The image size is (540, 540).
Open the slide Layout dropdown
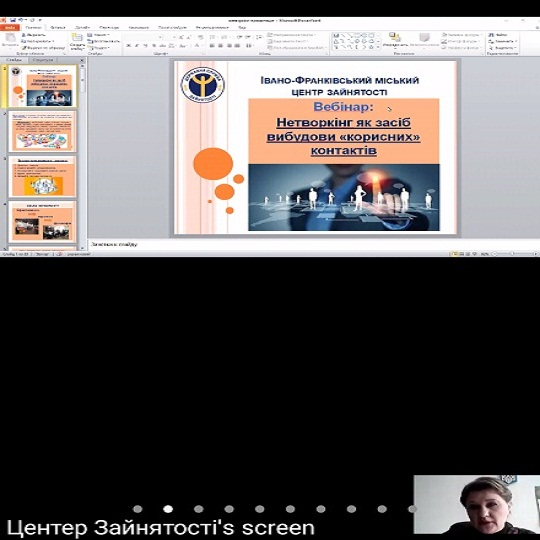point(98,35)
